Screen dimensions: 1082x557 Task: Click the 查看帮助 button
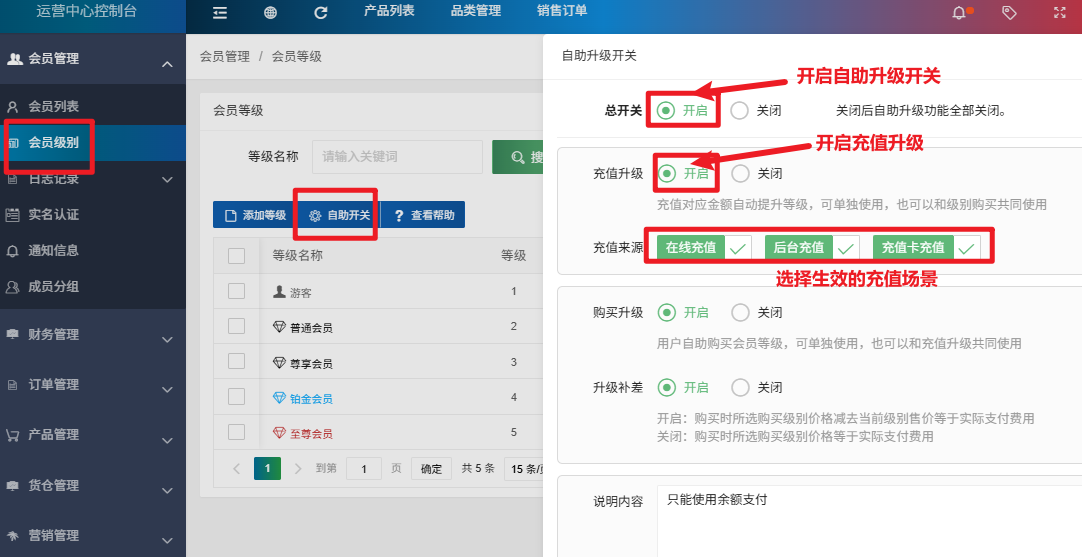423,215
